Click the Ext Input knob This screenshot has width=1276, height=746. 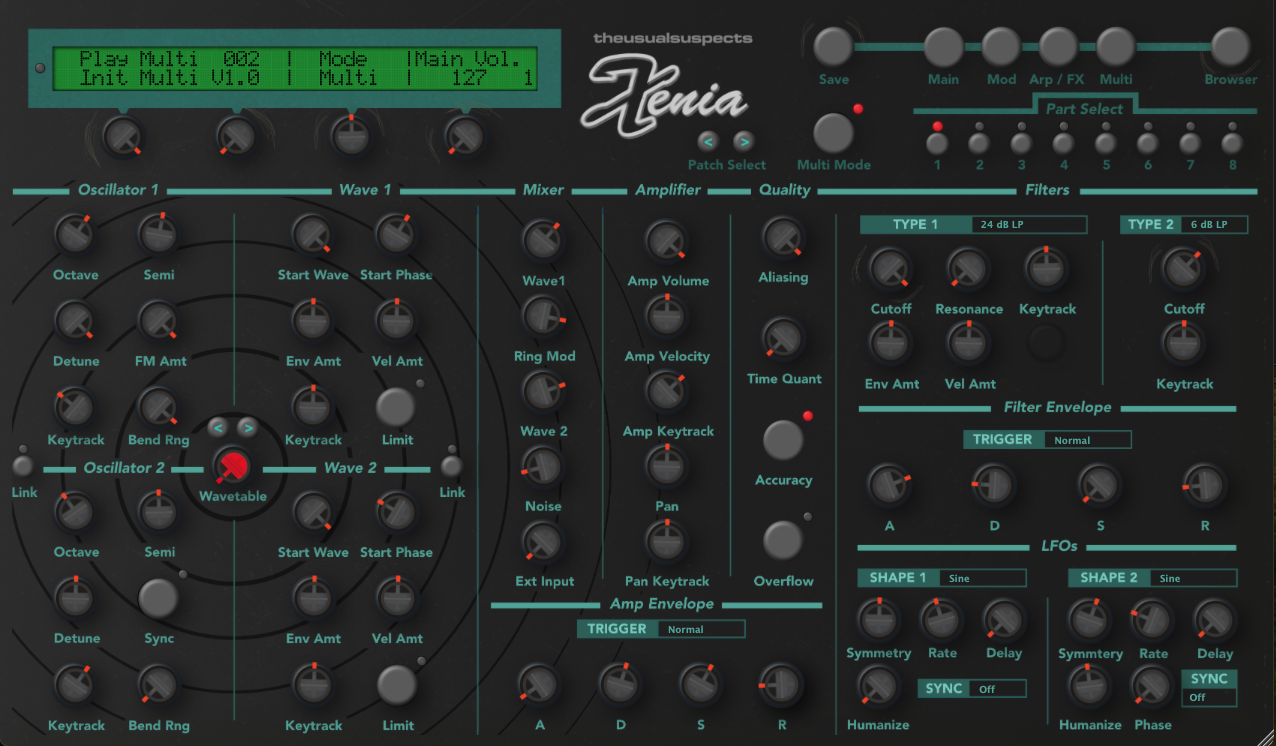pos(542,541)
